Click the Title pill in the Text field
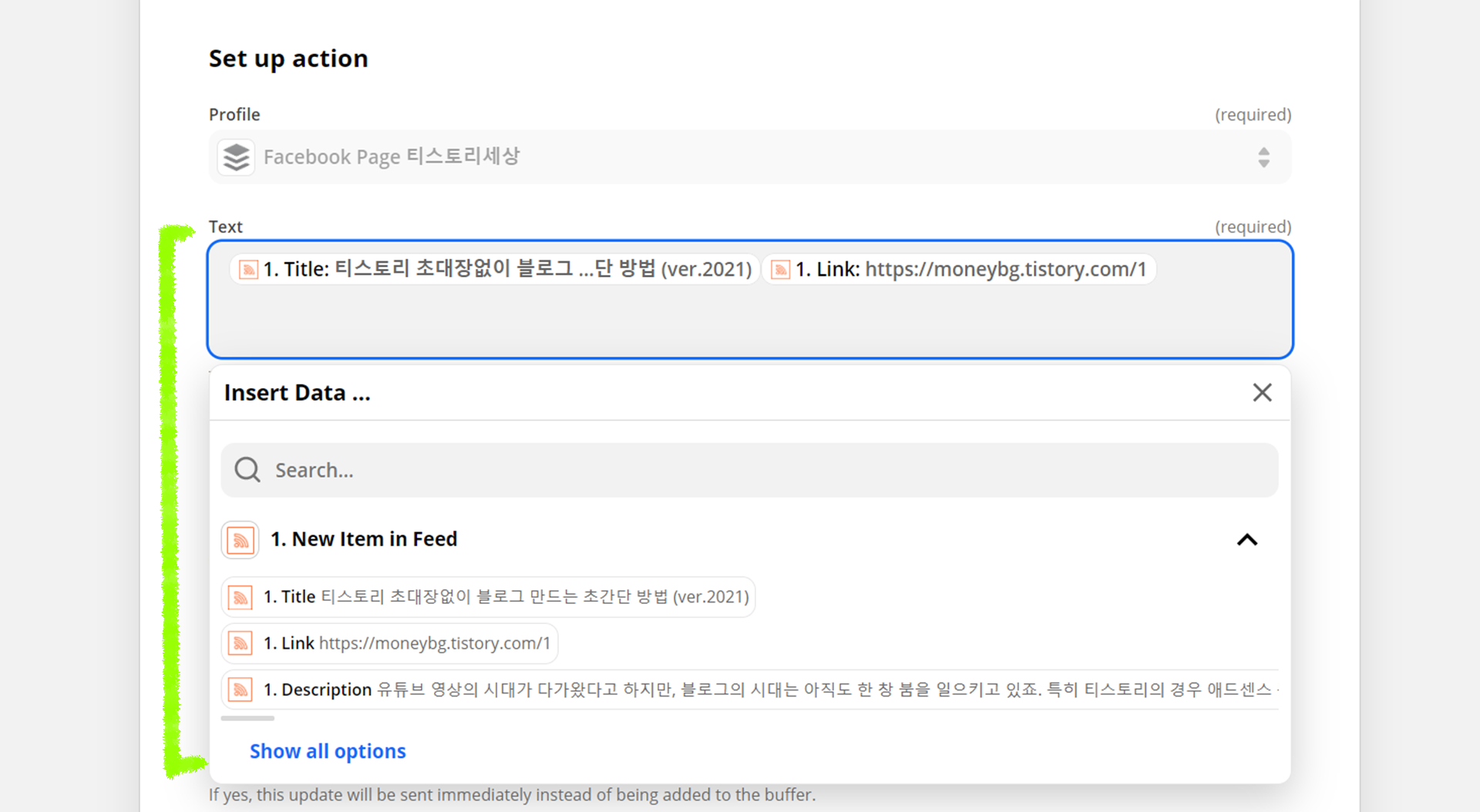This screenshot has height=812, width=1480. (x=495, y=269)
